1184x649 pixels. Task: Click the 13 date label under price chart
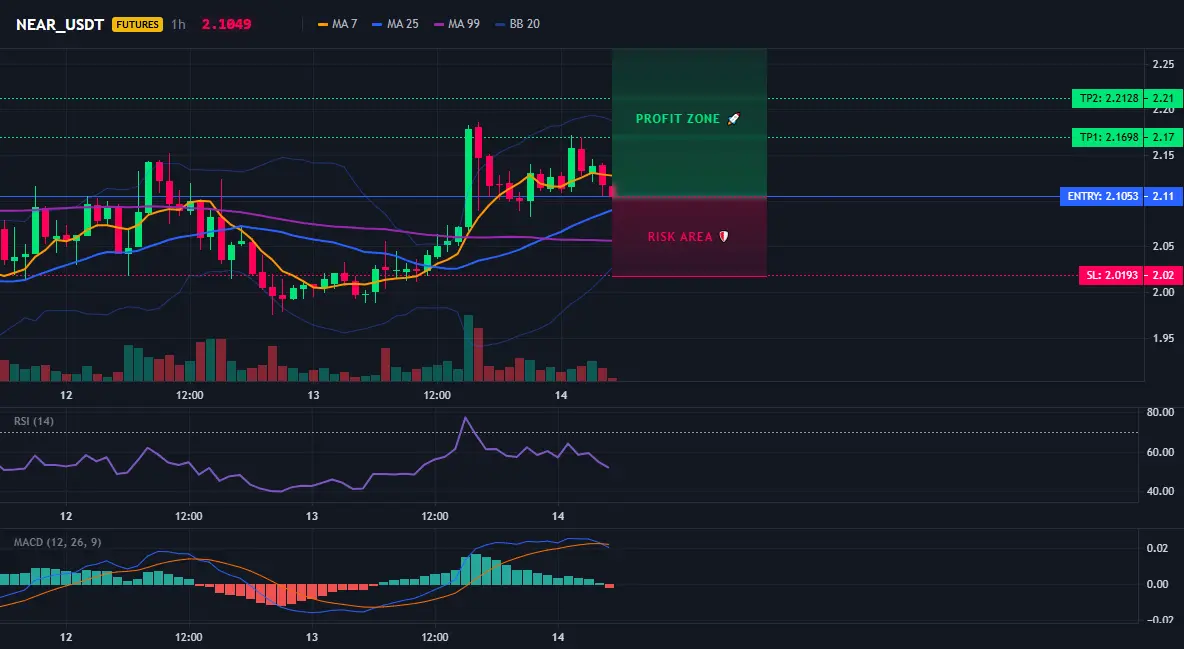click(x=313, y=395)
